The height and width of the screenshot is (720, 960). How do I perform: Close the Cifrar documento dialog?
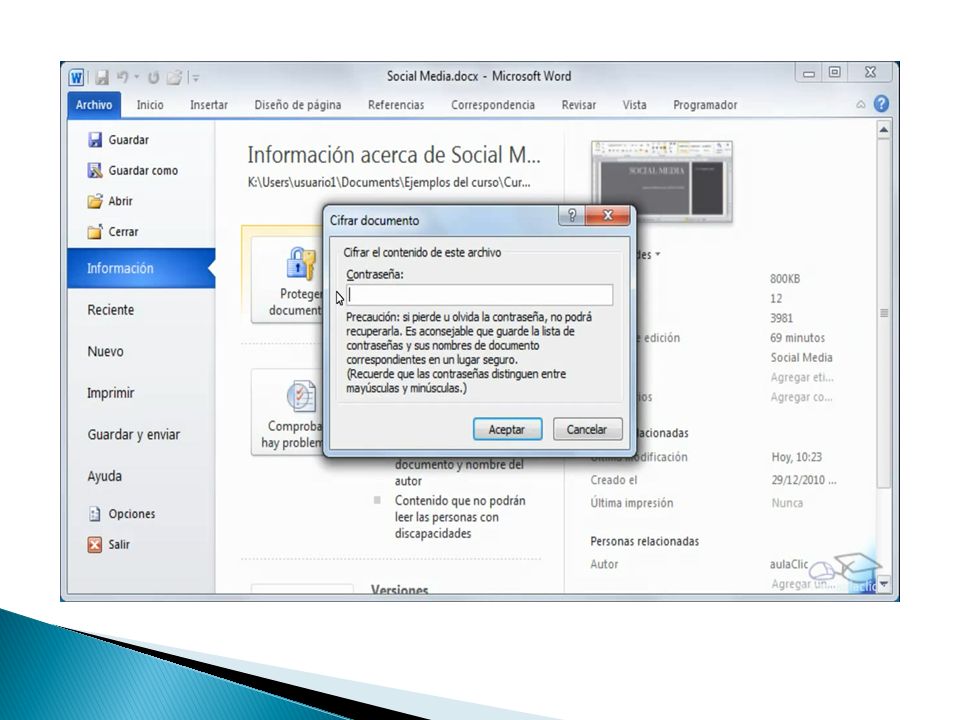[x=608, y=215]
